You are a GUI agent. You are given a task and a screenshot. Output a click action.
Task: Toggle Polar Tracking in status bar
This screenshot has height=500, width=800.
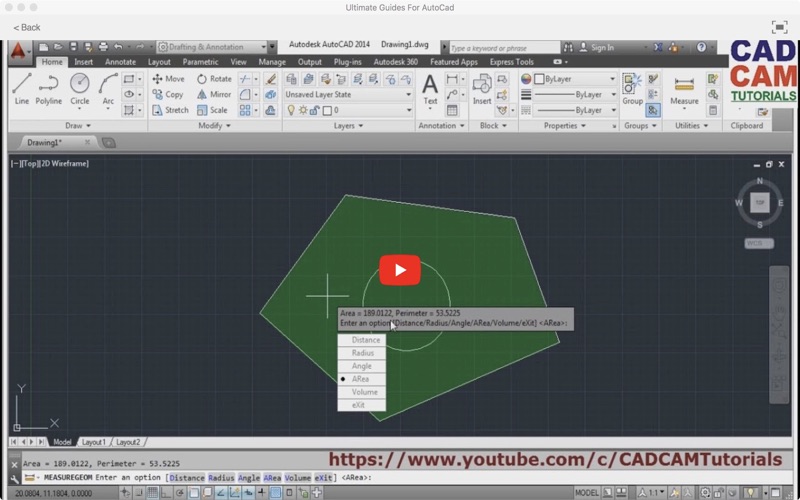[x=180, y=493]
